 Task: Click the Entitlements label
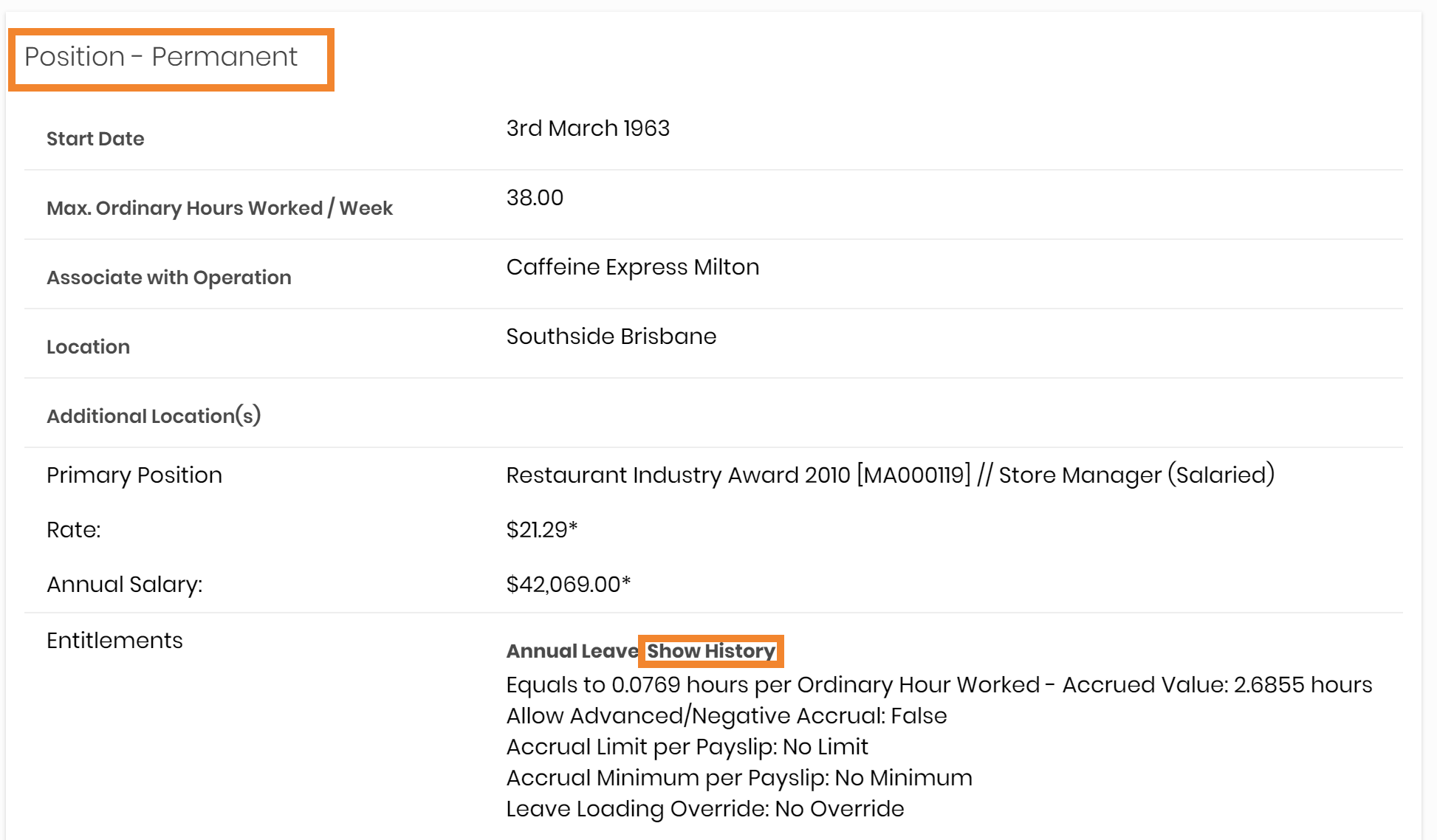pyautogui.click(x=114, y=641)
